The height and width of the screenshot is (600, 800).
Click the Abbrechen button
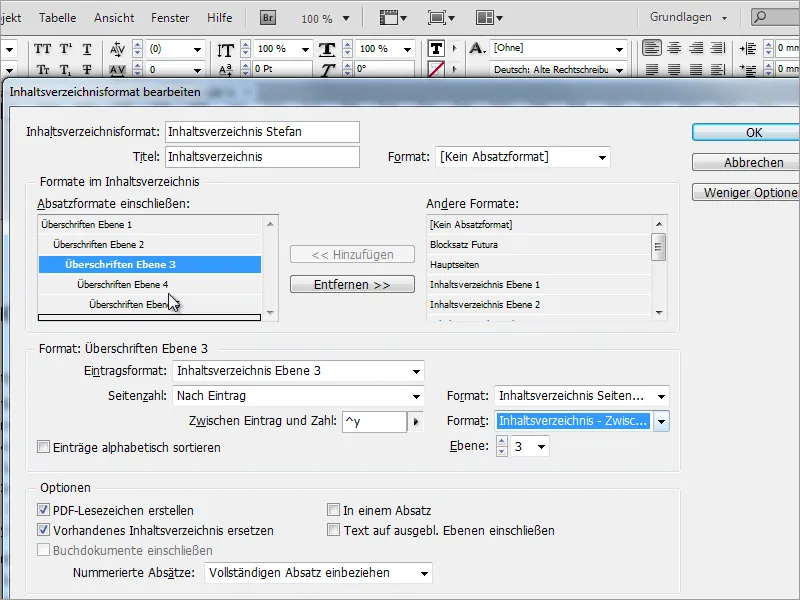tap(746, 163)
